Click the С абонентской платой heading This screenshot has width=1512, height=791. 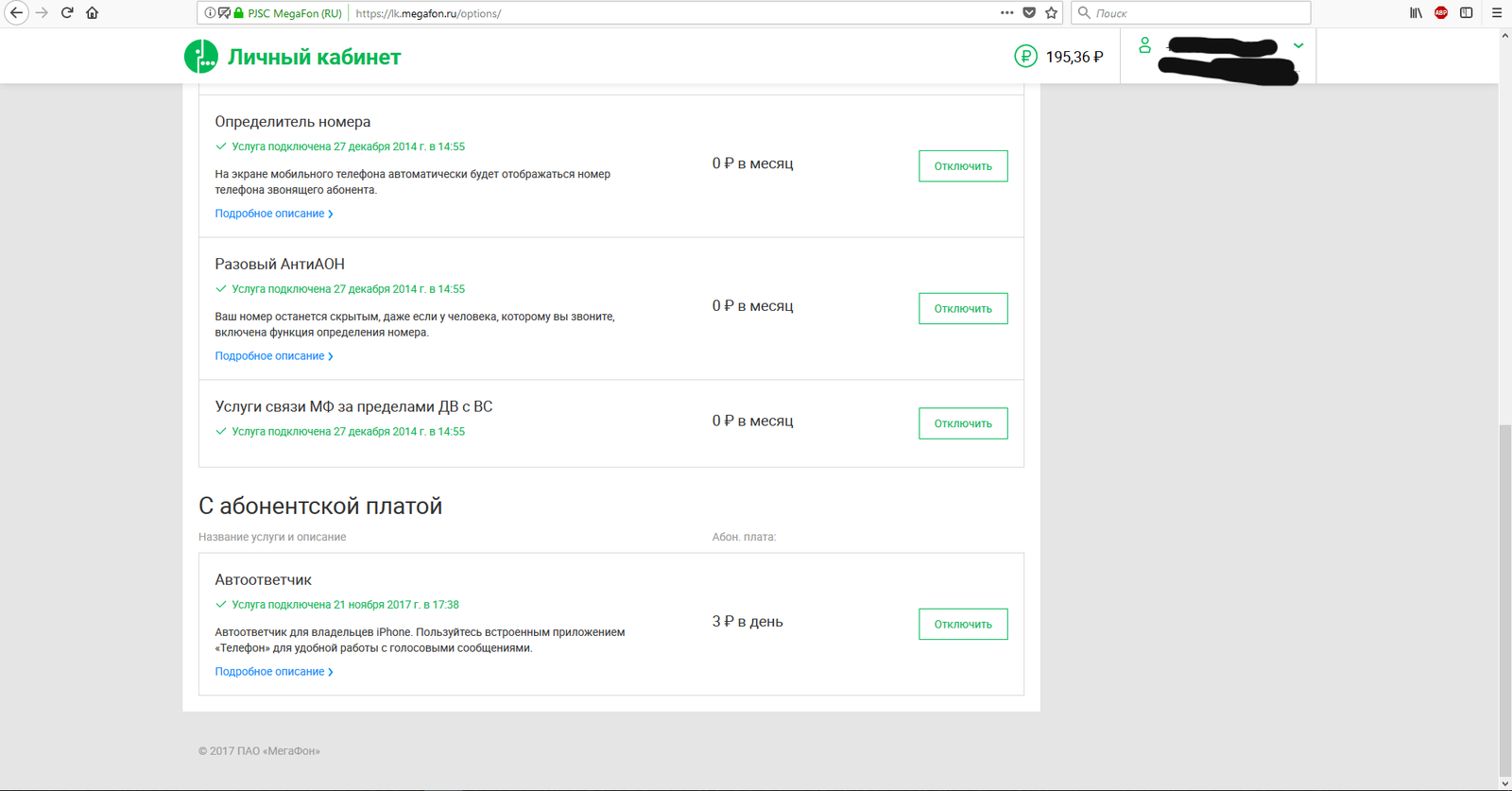(320, 507)
